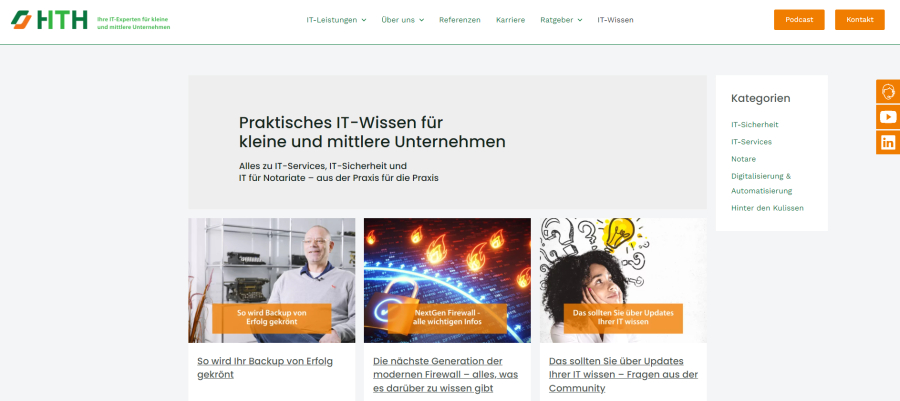Select IT-Wissen in the navigation bar
This screenshot has width=900, height=401.
[615, 20]
